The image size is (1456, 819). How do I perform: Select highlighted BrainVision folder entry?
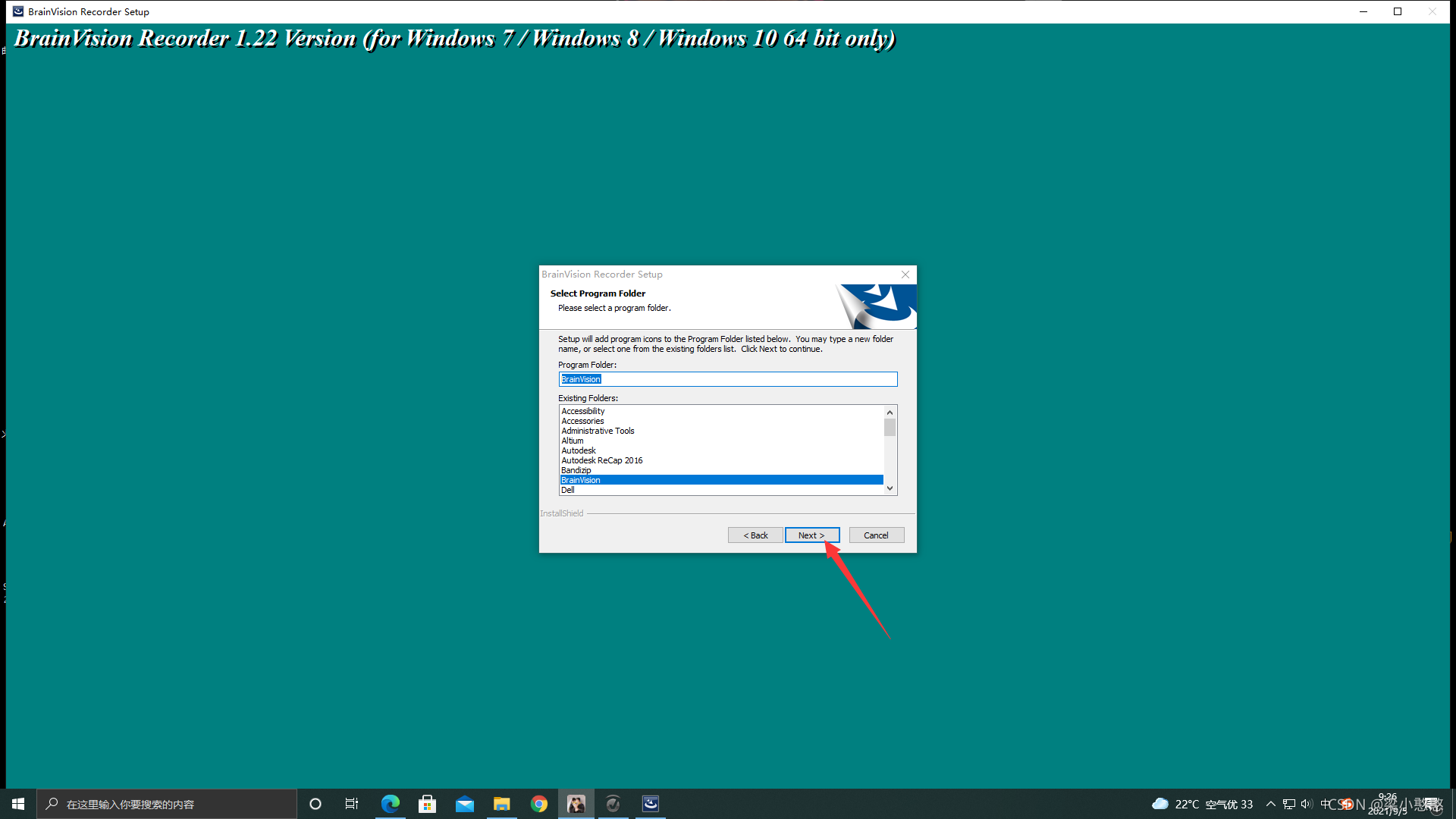click(x=721, y=480)
